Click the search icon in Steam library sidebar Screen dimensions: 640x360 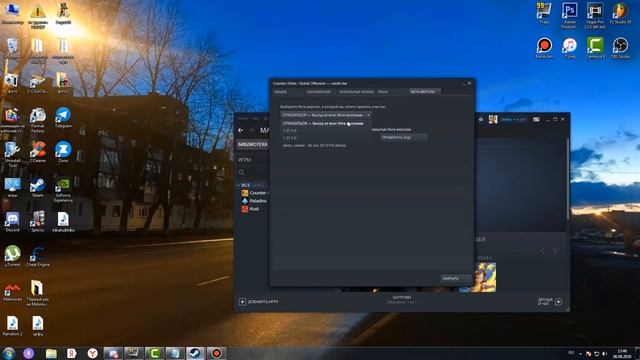pos(242,173)
